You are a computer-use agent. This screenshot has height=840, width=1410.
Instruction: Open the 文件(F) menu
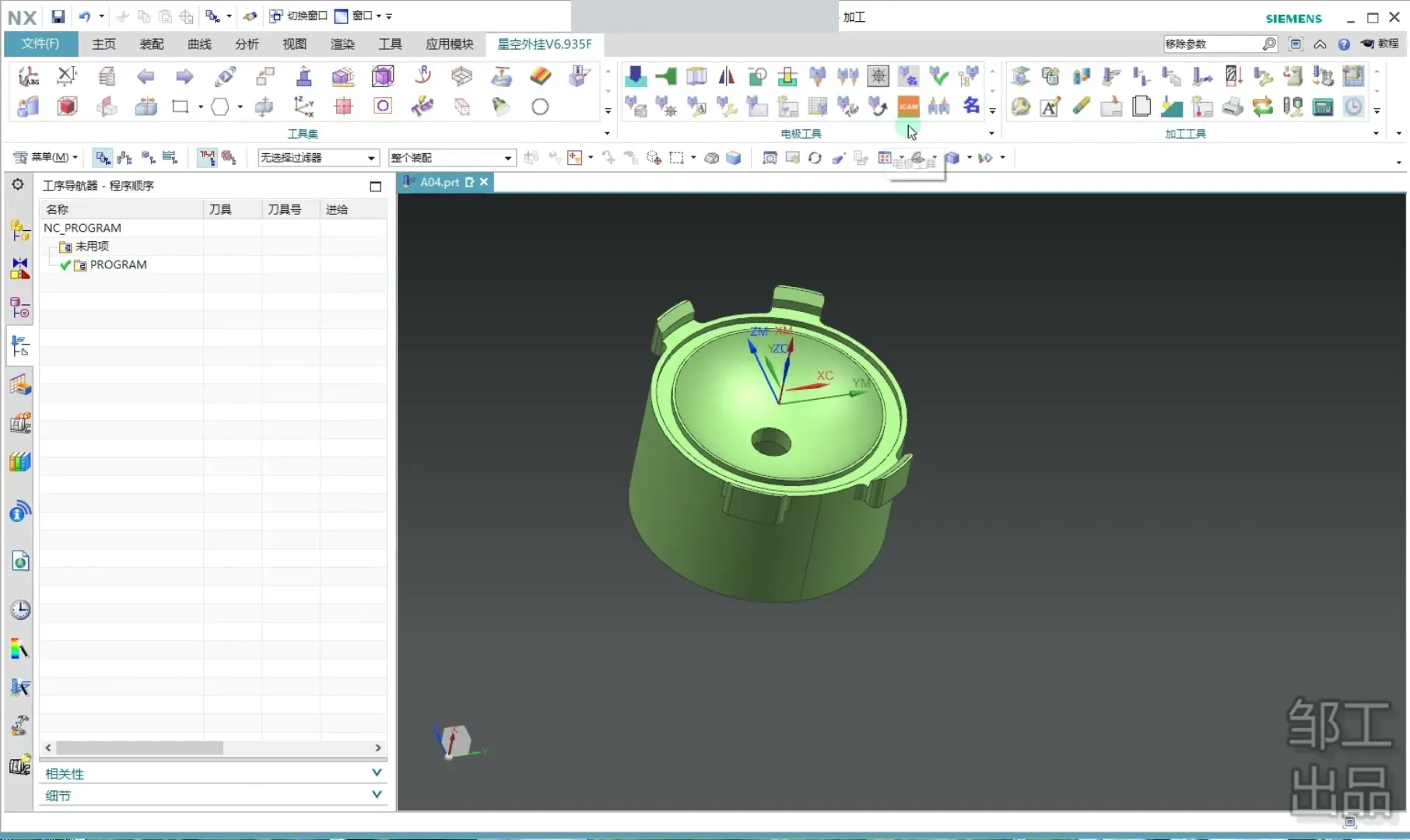[40, 44]
